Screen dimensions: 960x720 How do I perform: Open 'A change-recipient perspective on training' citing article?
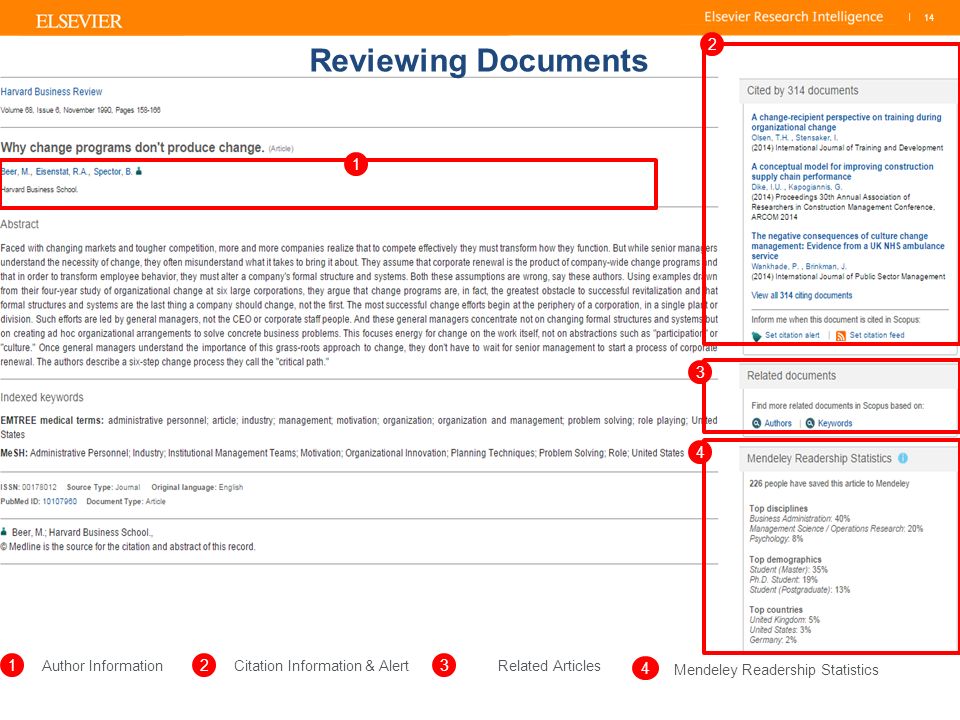click(846, 122)
